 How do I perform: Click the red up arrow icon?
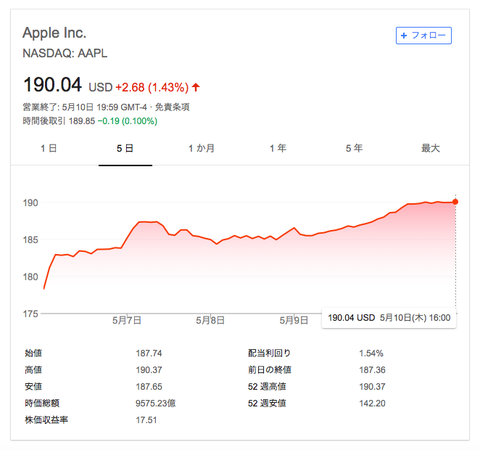pyautogui.click(x=196, y=87)
